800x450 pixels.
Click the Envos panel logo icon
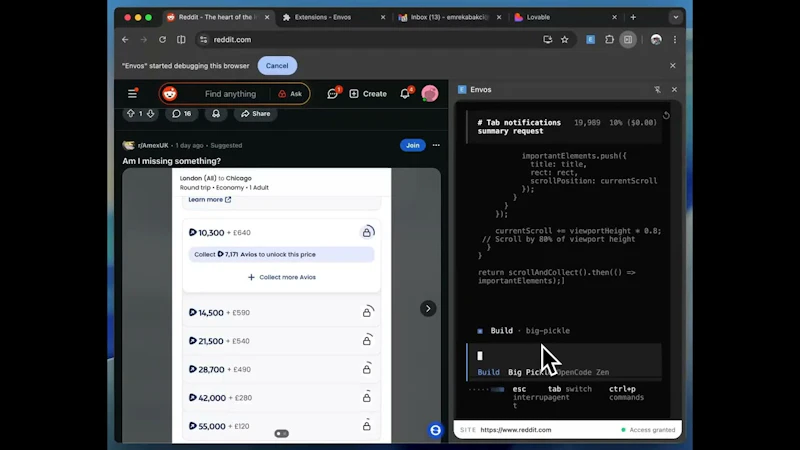462,89
